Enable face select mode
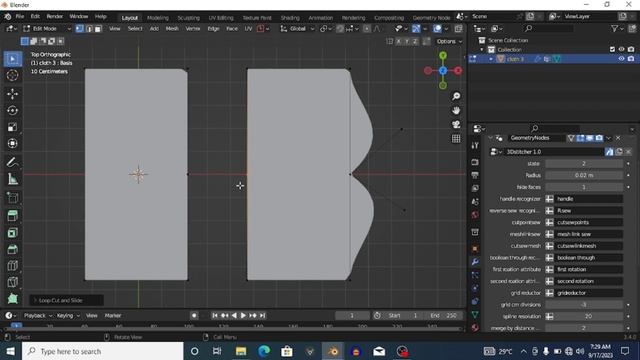 click(x=98, y=29)
